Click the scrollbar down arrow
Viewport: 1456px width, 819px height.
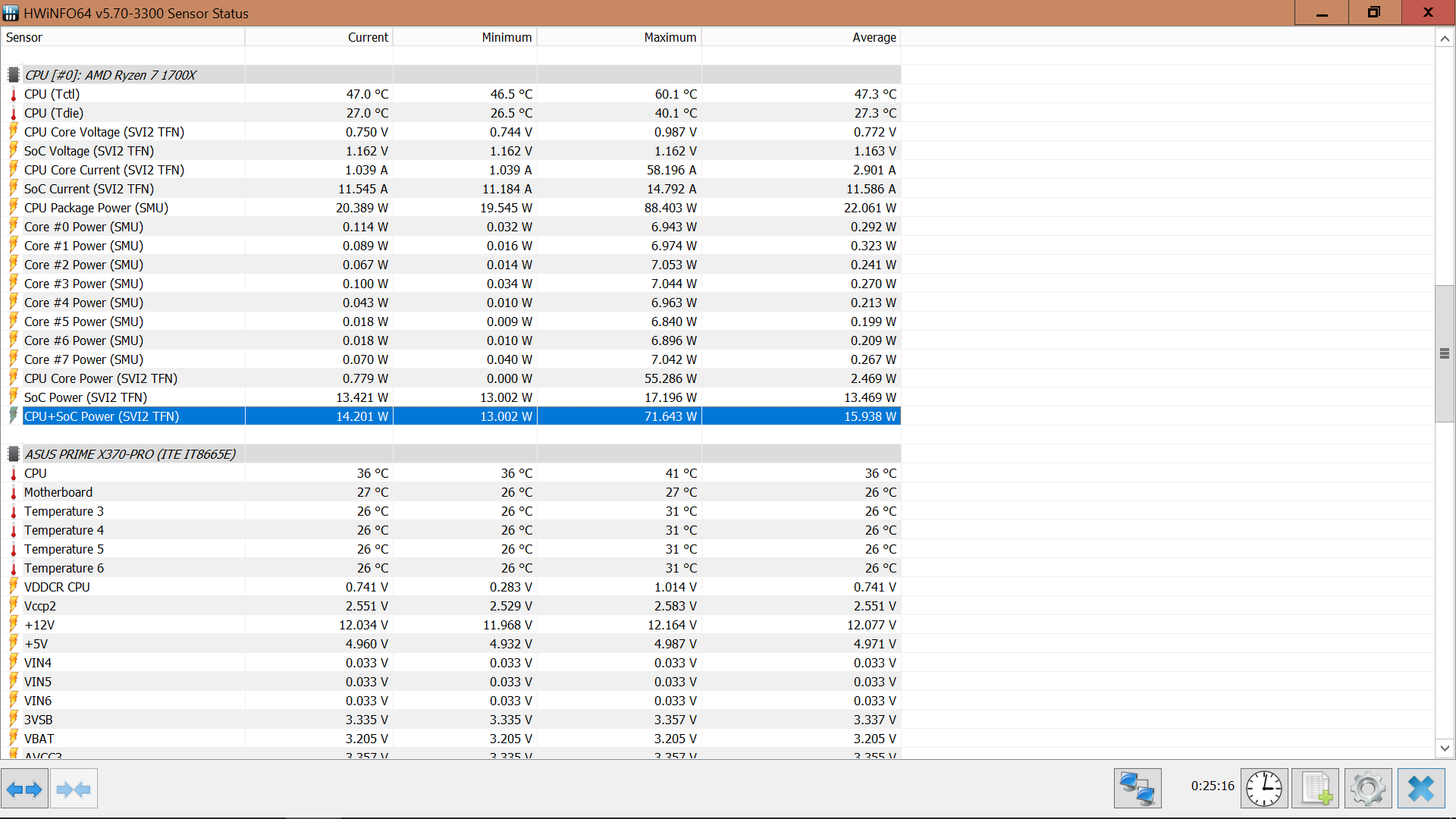(1445, 748)
